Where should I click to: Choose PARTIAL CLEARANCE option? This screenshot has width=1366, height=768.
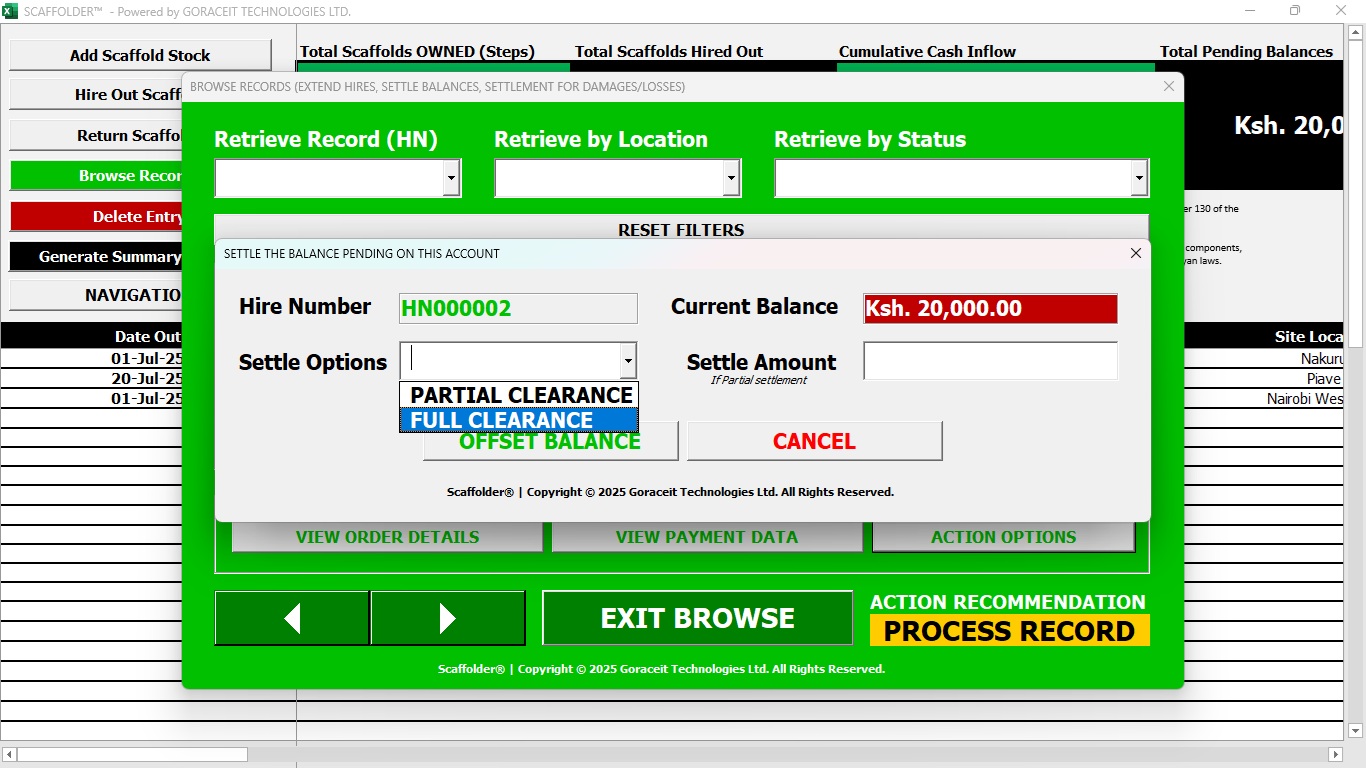518,395
